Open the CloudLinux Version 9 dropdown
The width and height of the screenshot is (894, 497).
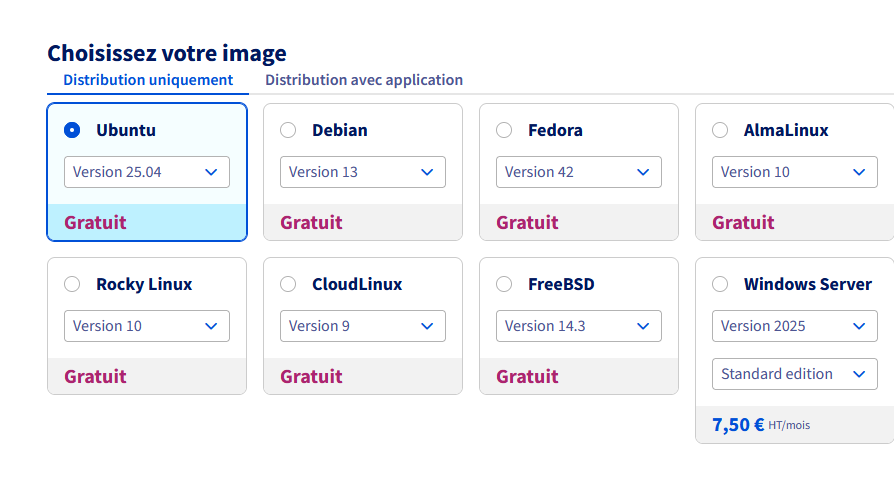(x=363, y=326)
